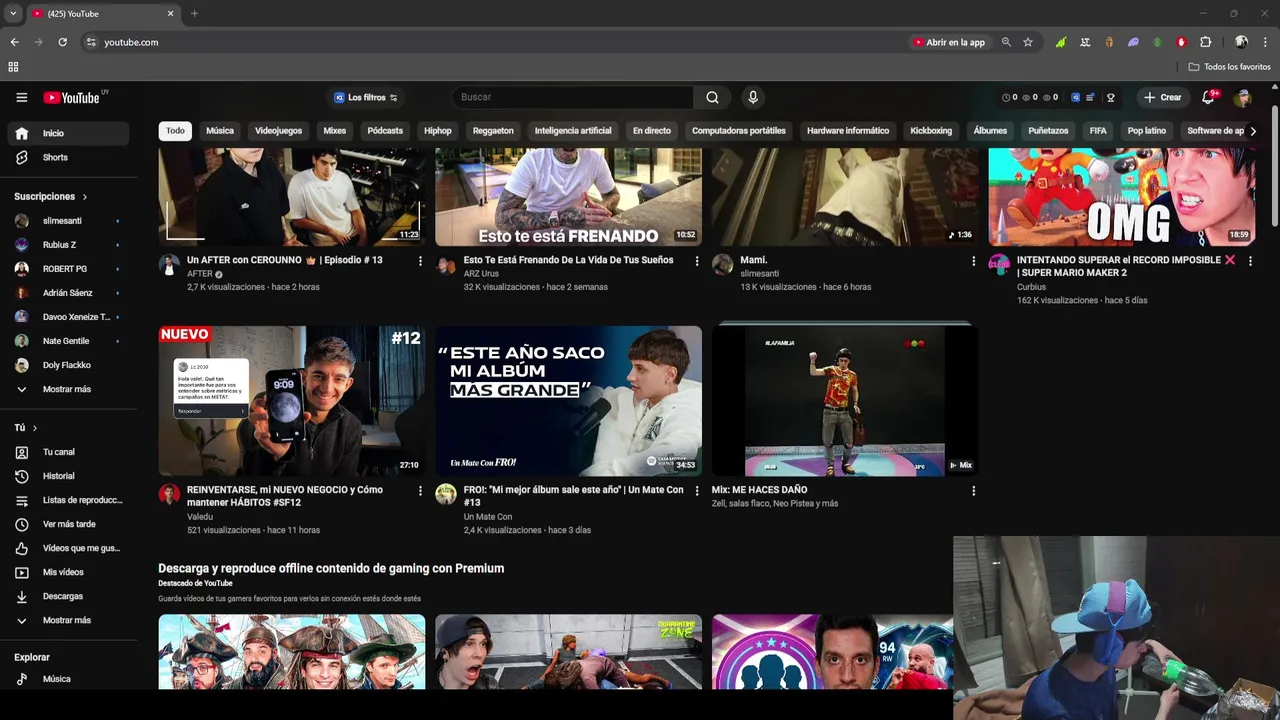This screenshot has width=1280, height=720.
Task: Select the Kickboxing filter chip
Action: 931,131
